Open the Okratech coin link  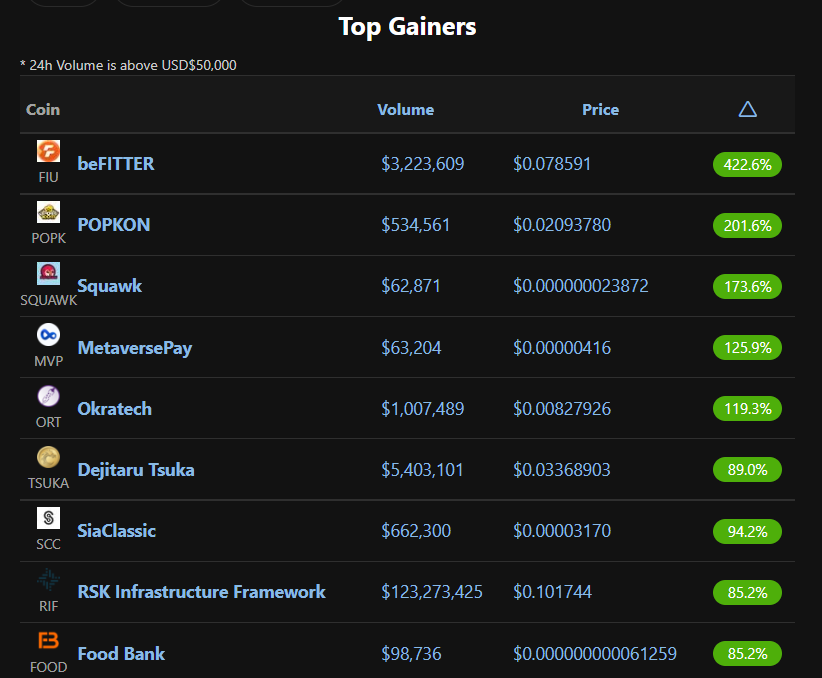click(x=115, y=408)
